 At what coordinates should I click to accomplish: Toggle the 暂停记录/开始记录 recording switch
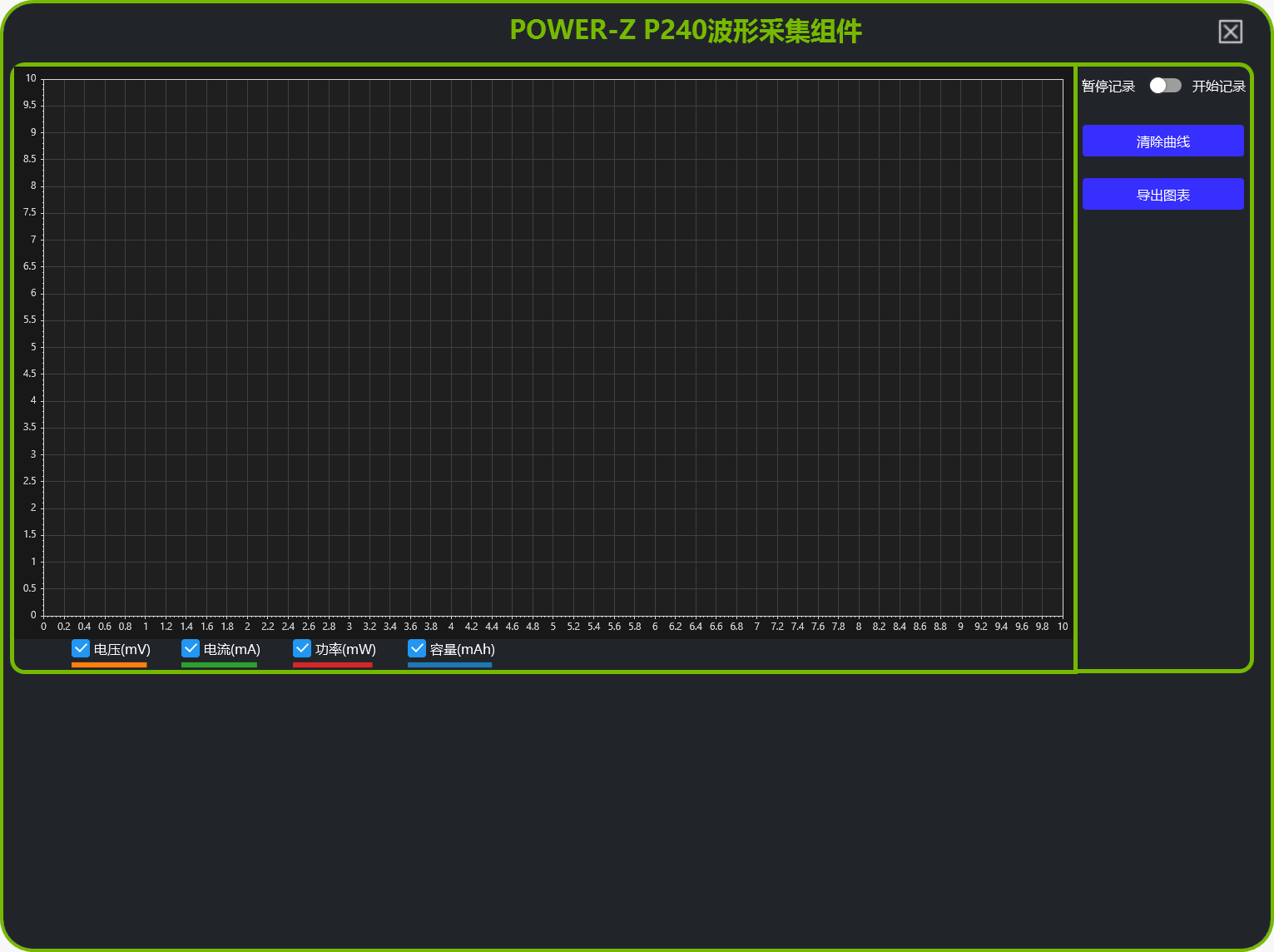1165,86
